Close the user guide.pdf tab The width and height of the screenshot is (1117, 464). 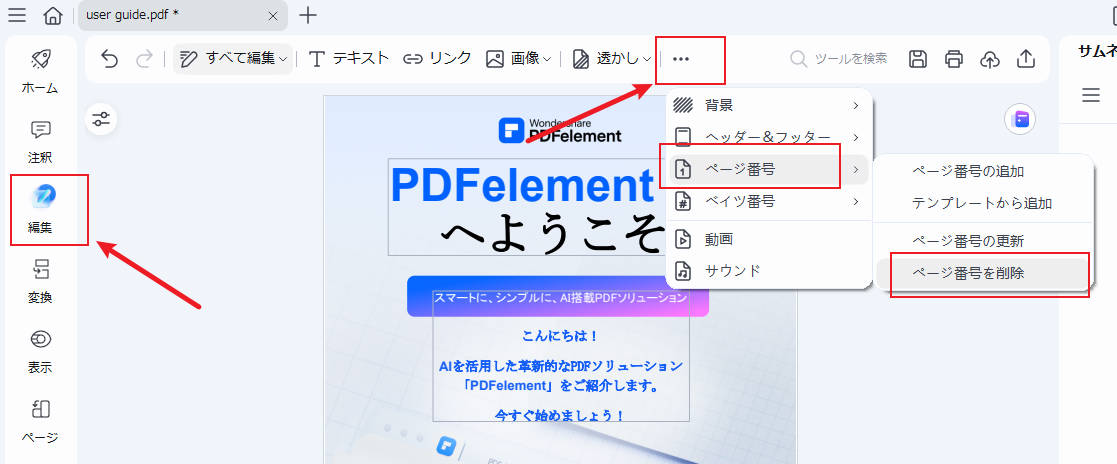pos(273,16)
